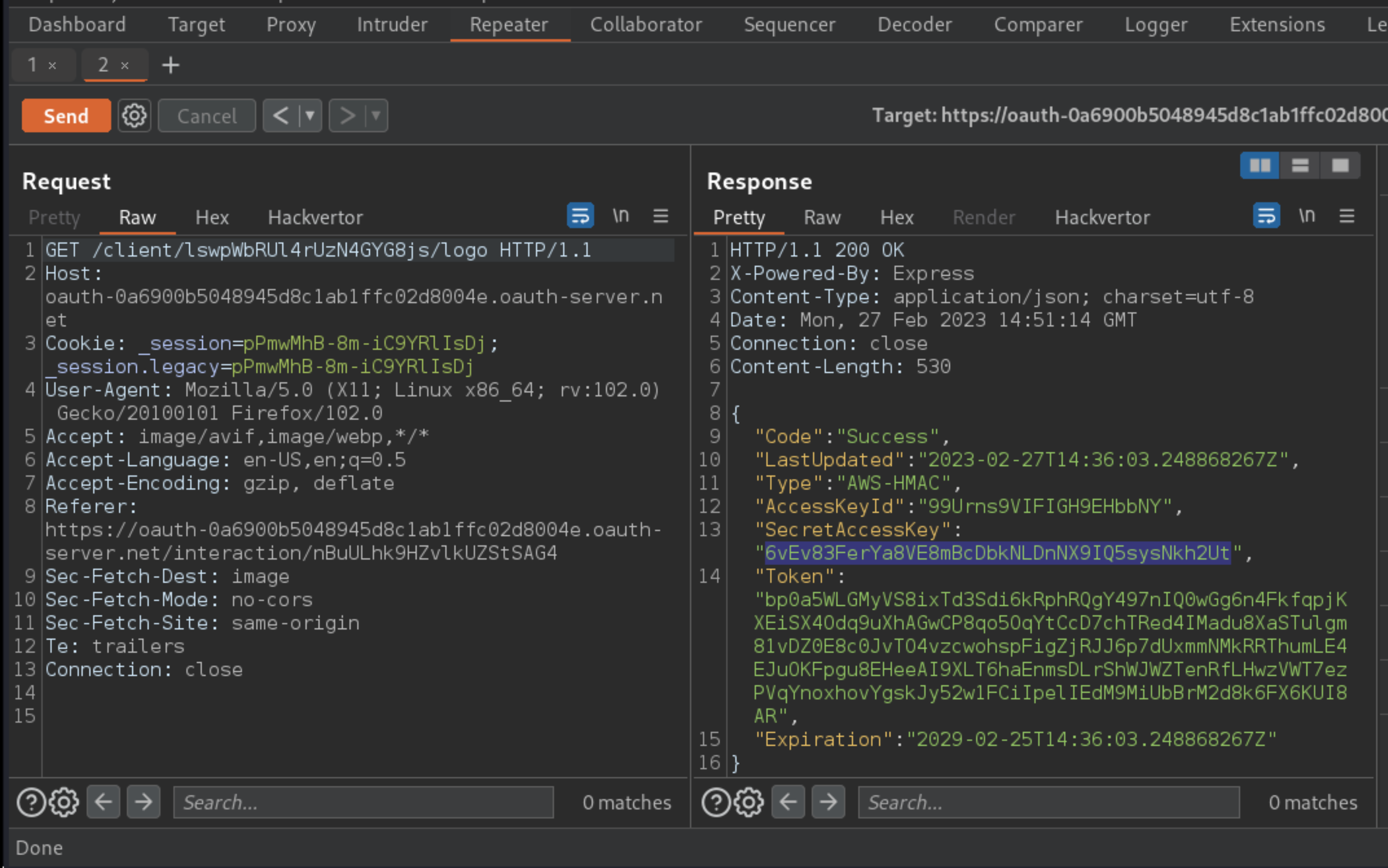Open the Comparer tab

click(x=1038, y=25)
